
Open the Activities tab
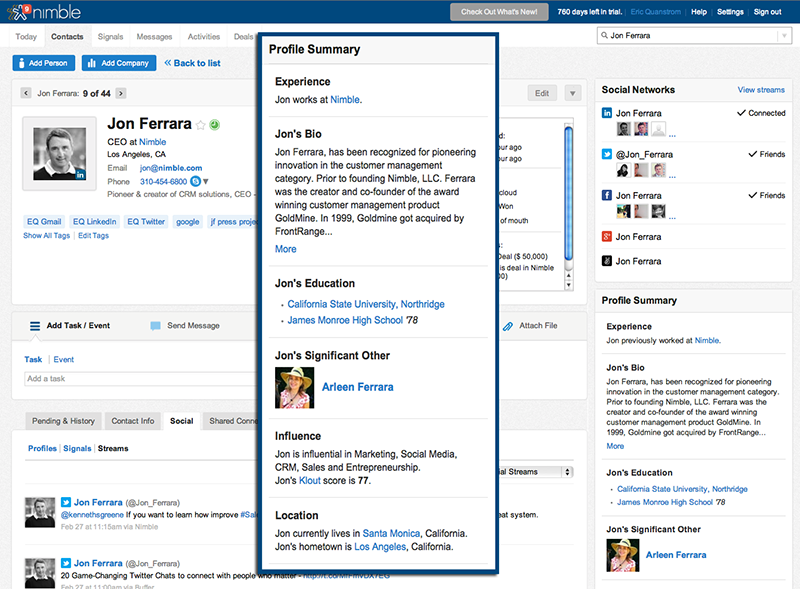(204, 37)
